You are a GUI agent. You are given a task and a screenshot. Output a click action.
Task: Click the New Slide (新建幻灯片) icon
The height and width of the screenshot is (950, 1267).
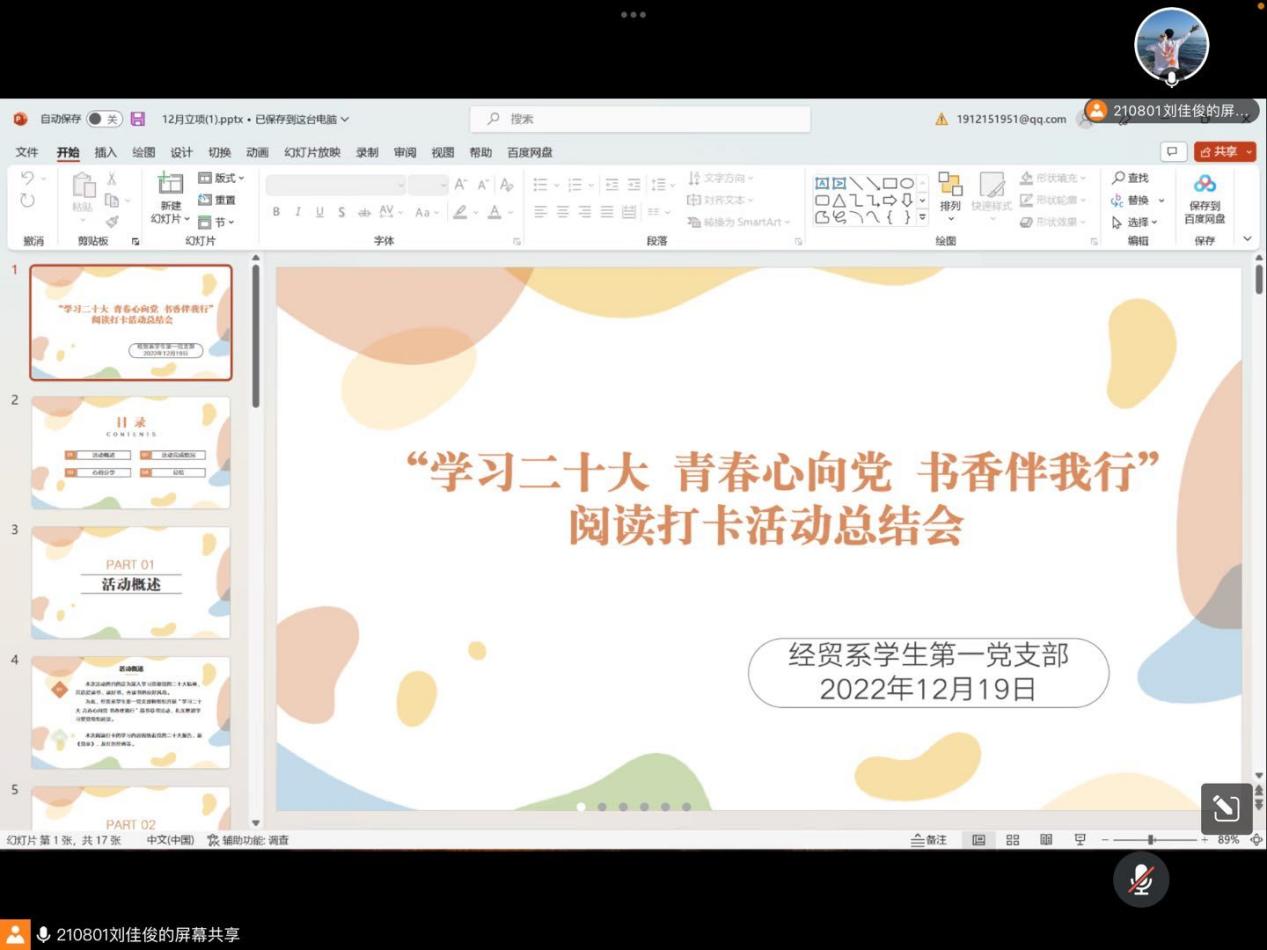coord(171,184)
